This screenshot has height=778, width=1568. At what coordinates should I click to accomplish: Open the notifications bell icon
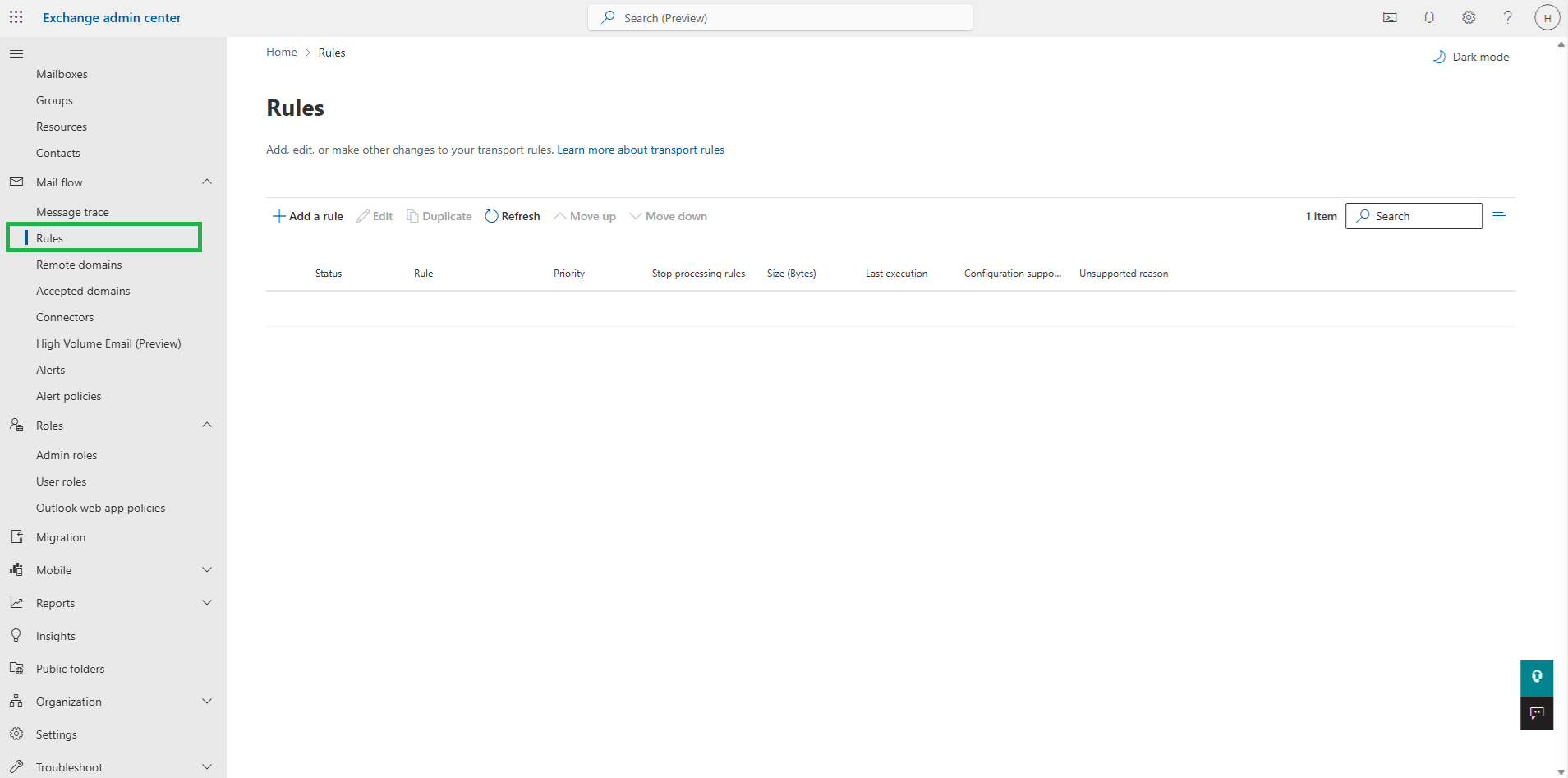[x=1429, y=17]
